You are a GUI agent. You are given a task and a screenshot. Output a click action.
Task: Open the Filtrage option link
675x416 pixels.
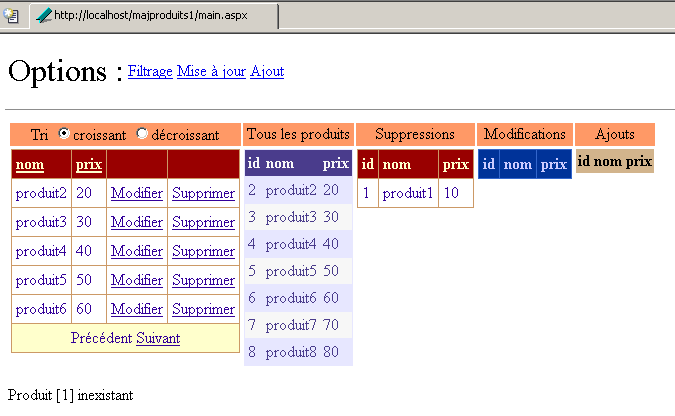150,71
